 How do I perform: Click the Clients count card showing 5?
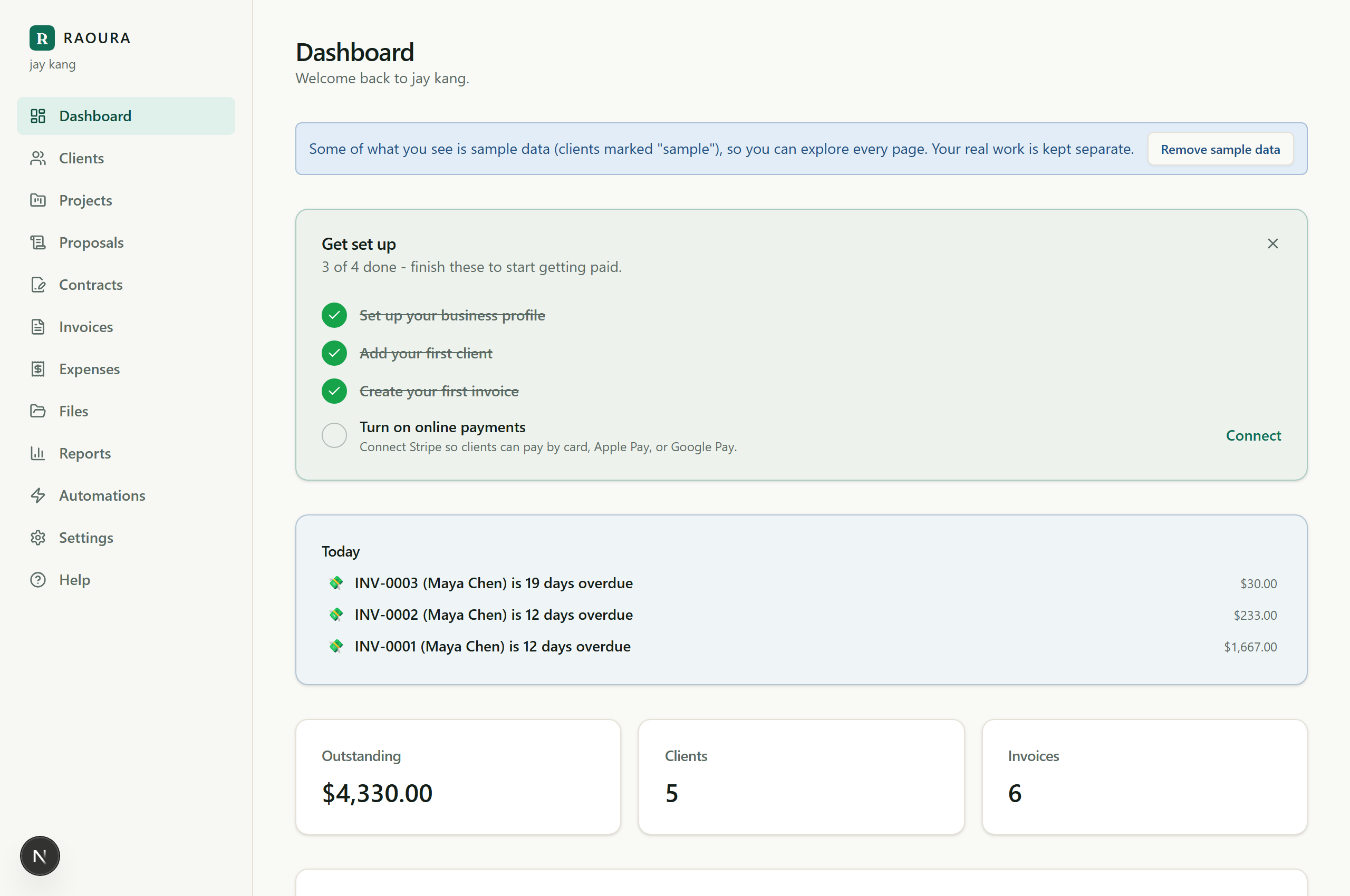click(x=801, y=776)
